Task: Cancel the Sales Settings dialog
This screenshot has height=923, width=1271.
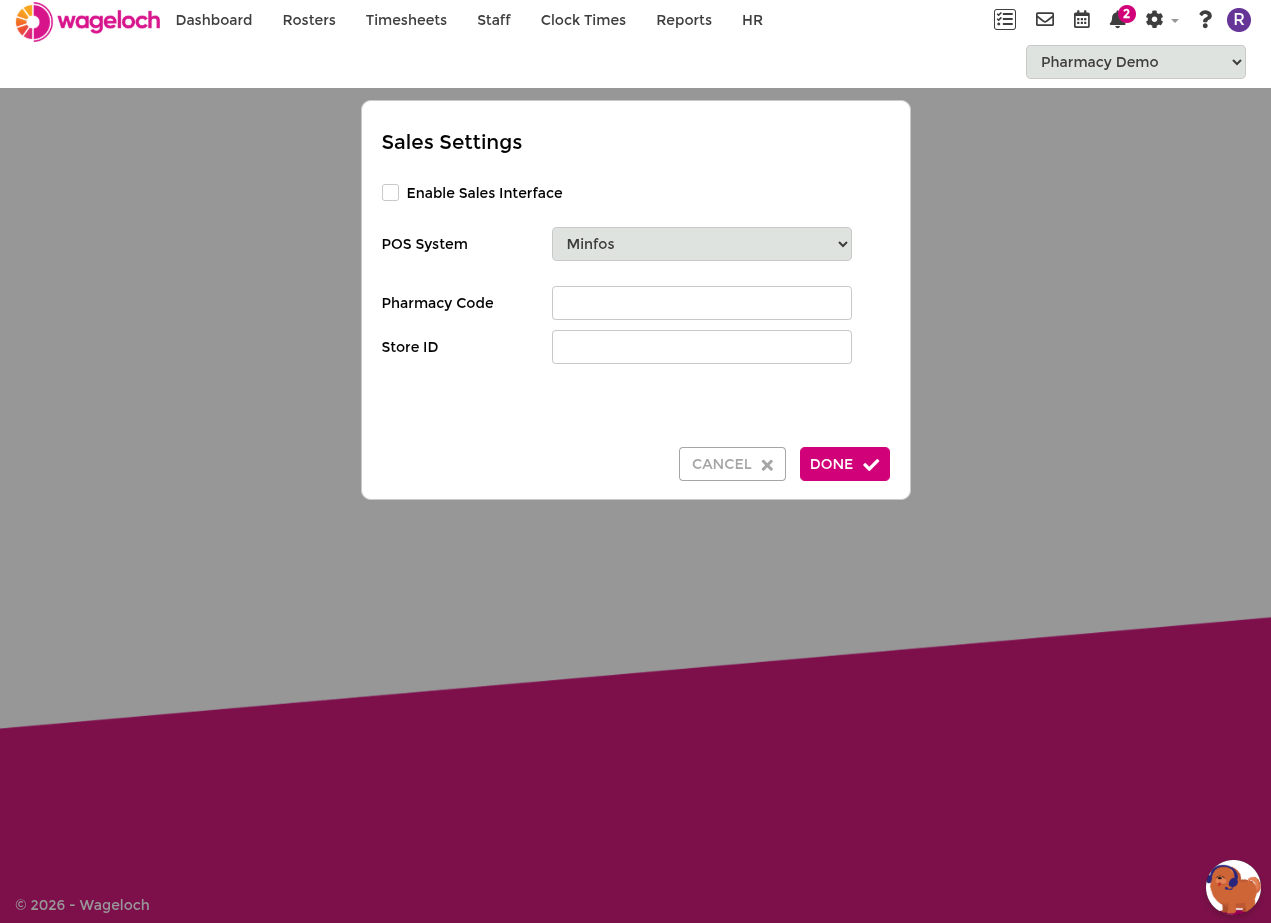Action: click(732, 464)
